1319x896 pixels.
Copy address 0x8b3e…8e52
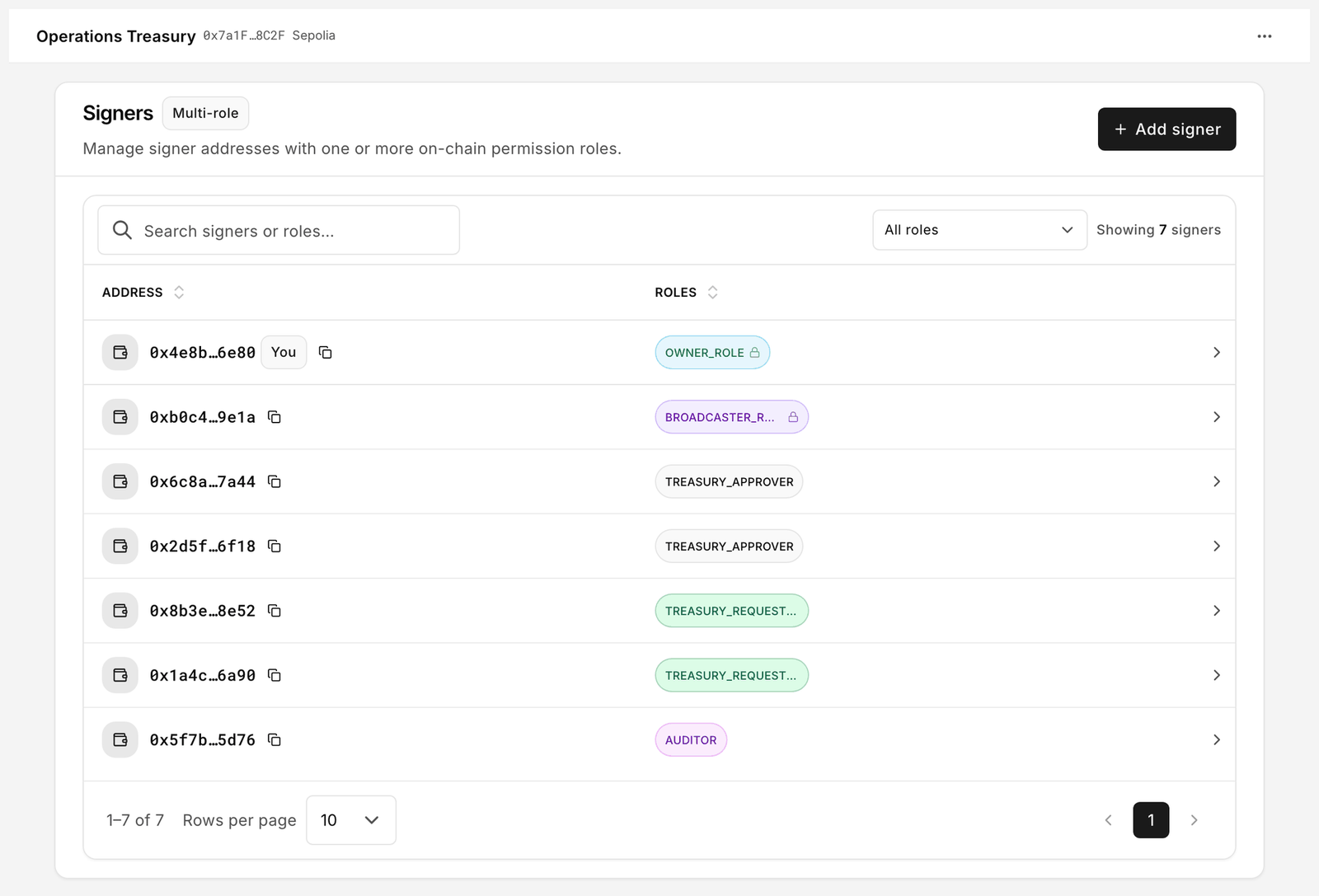[x=275, y=611]
